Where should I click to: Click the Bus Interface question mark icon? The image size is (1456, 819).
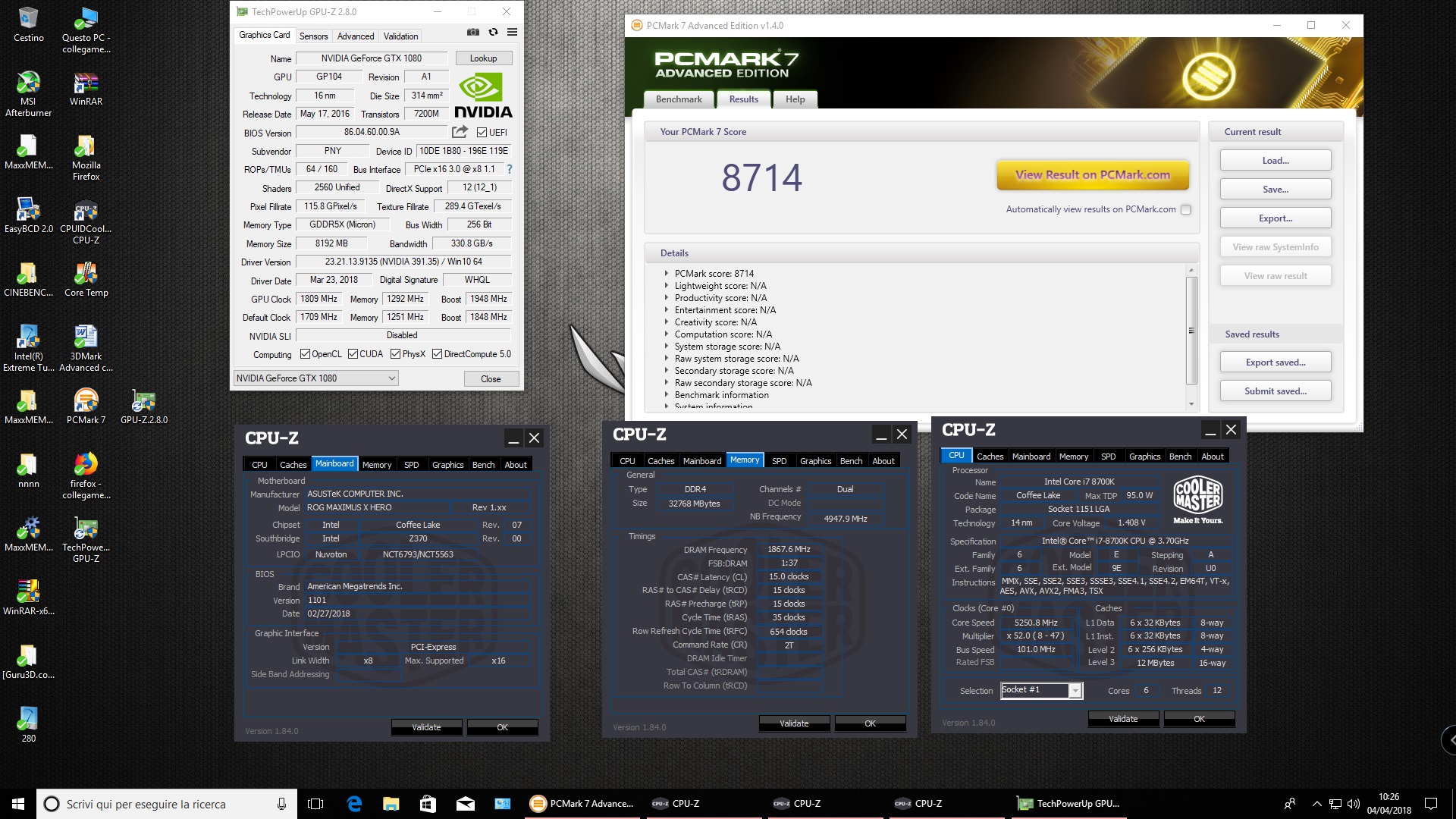click(x=510, y=169)
